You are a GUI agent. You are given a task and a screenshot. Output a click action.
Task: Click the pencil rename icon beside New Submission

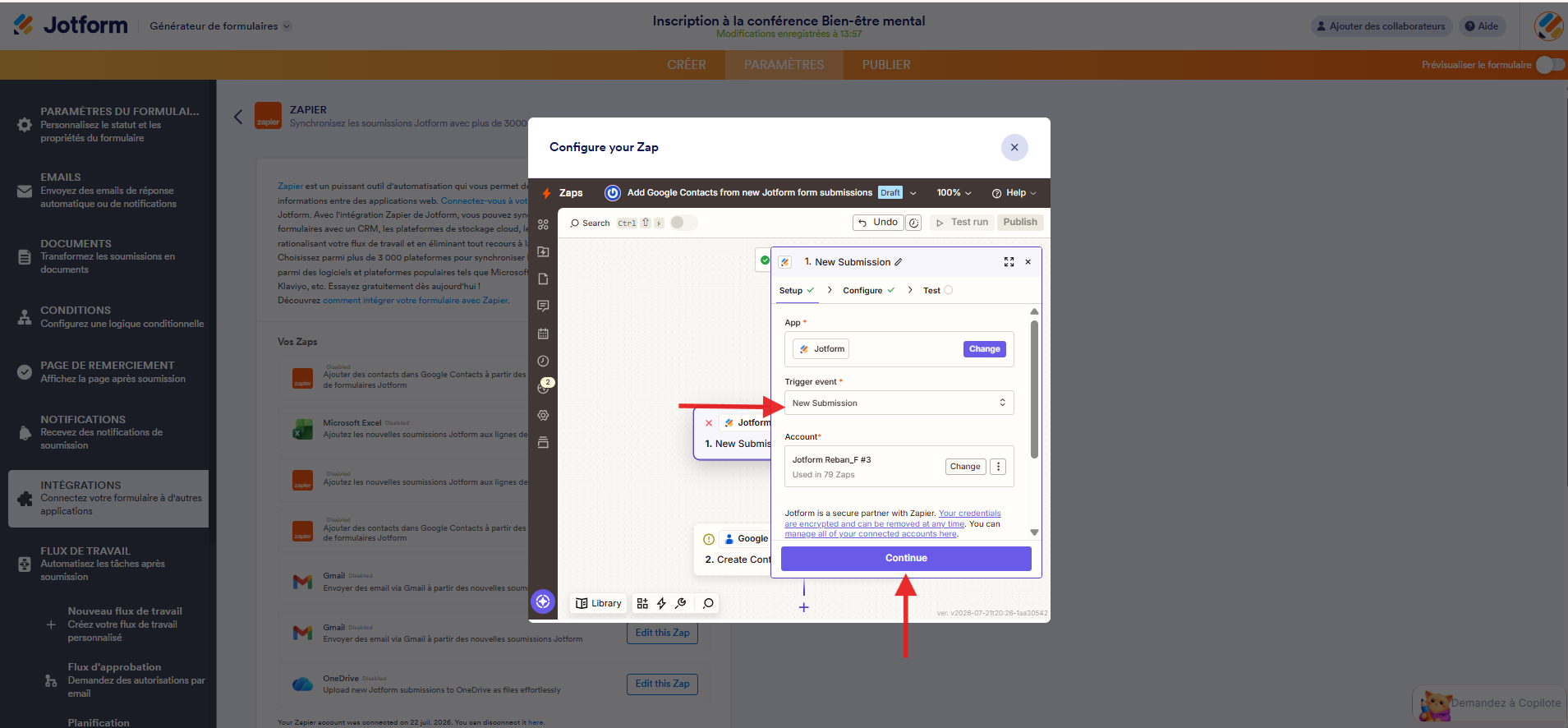899,262
